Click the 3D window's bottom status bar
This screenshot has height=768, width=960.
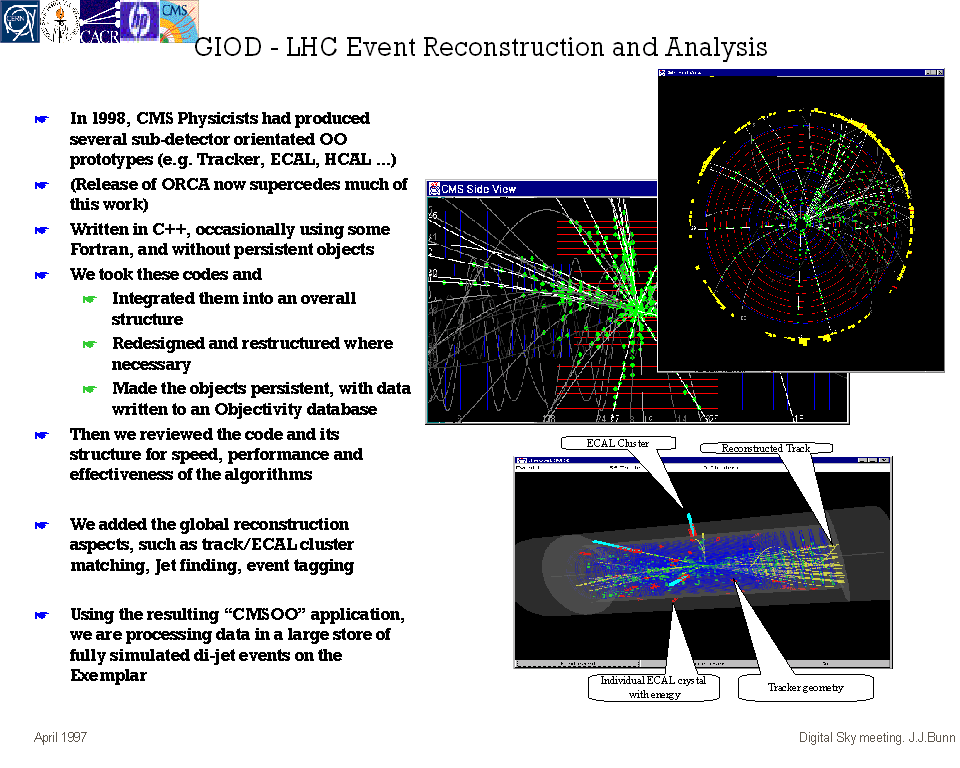701,662
